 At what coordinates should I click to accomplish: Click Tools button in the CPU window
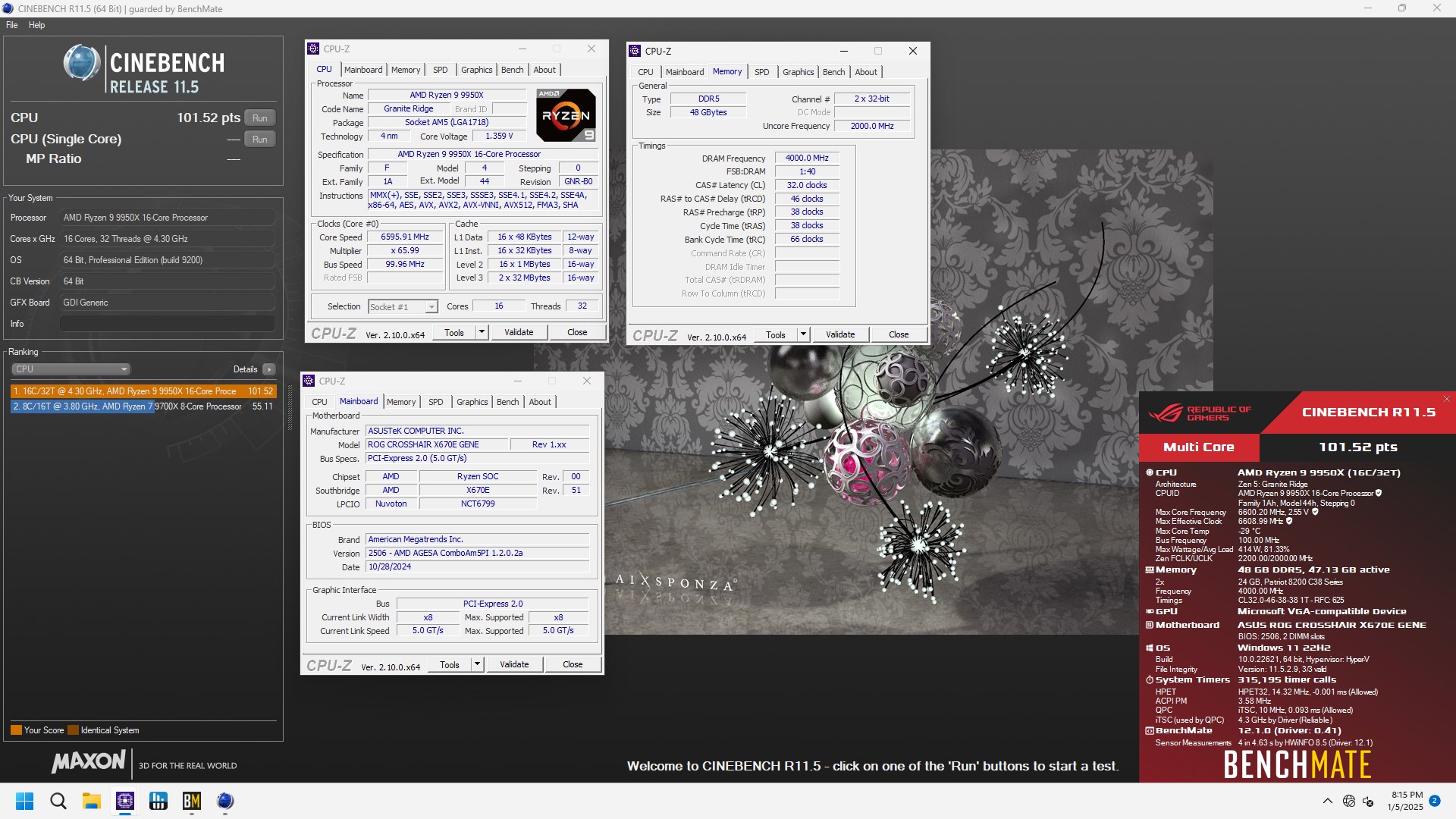pyautogui.click(x=453, y=332)
